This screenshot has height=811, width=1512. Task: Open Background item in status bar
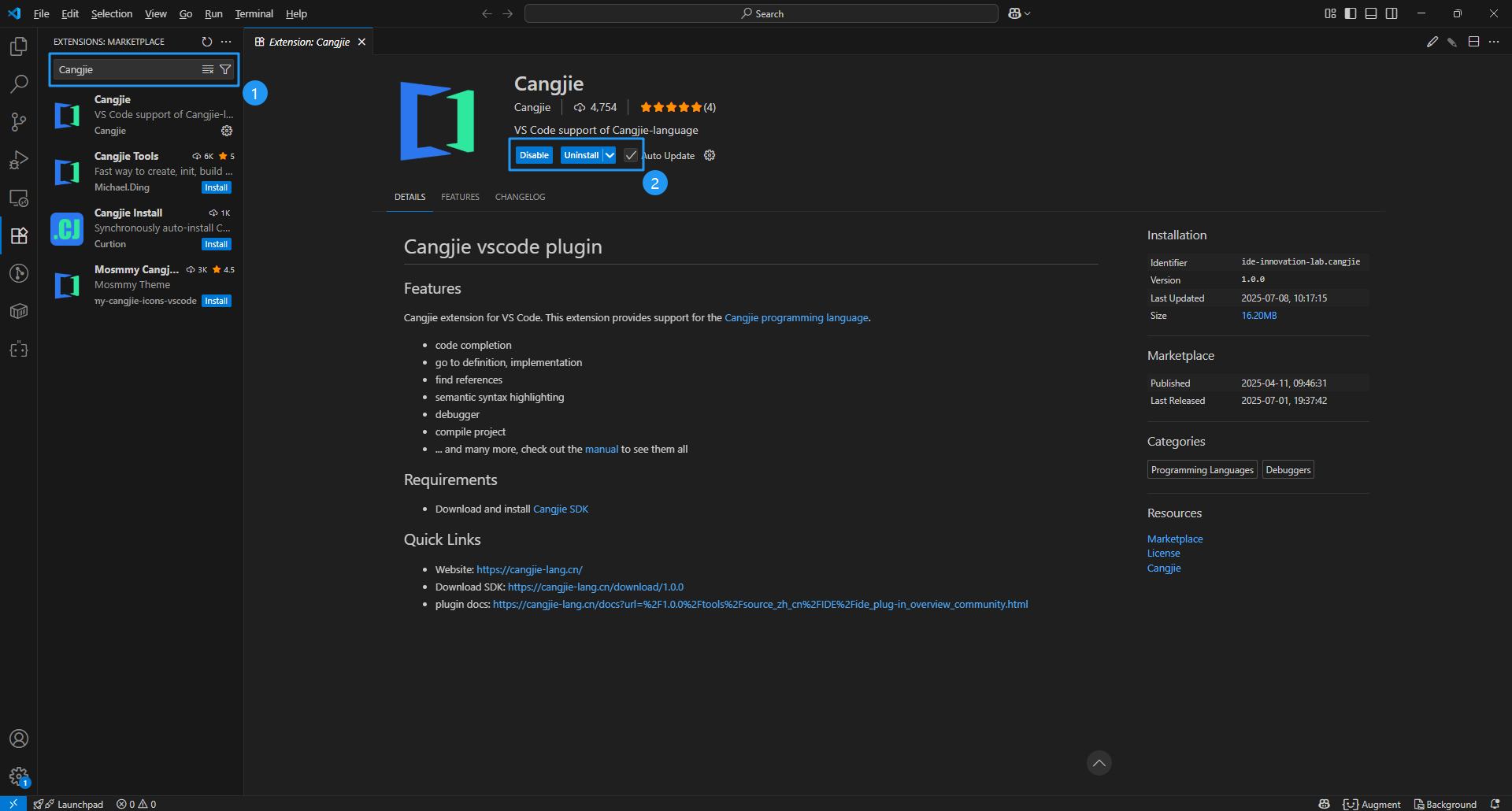pyautogui.click(x=1445, y=804)
